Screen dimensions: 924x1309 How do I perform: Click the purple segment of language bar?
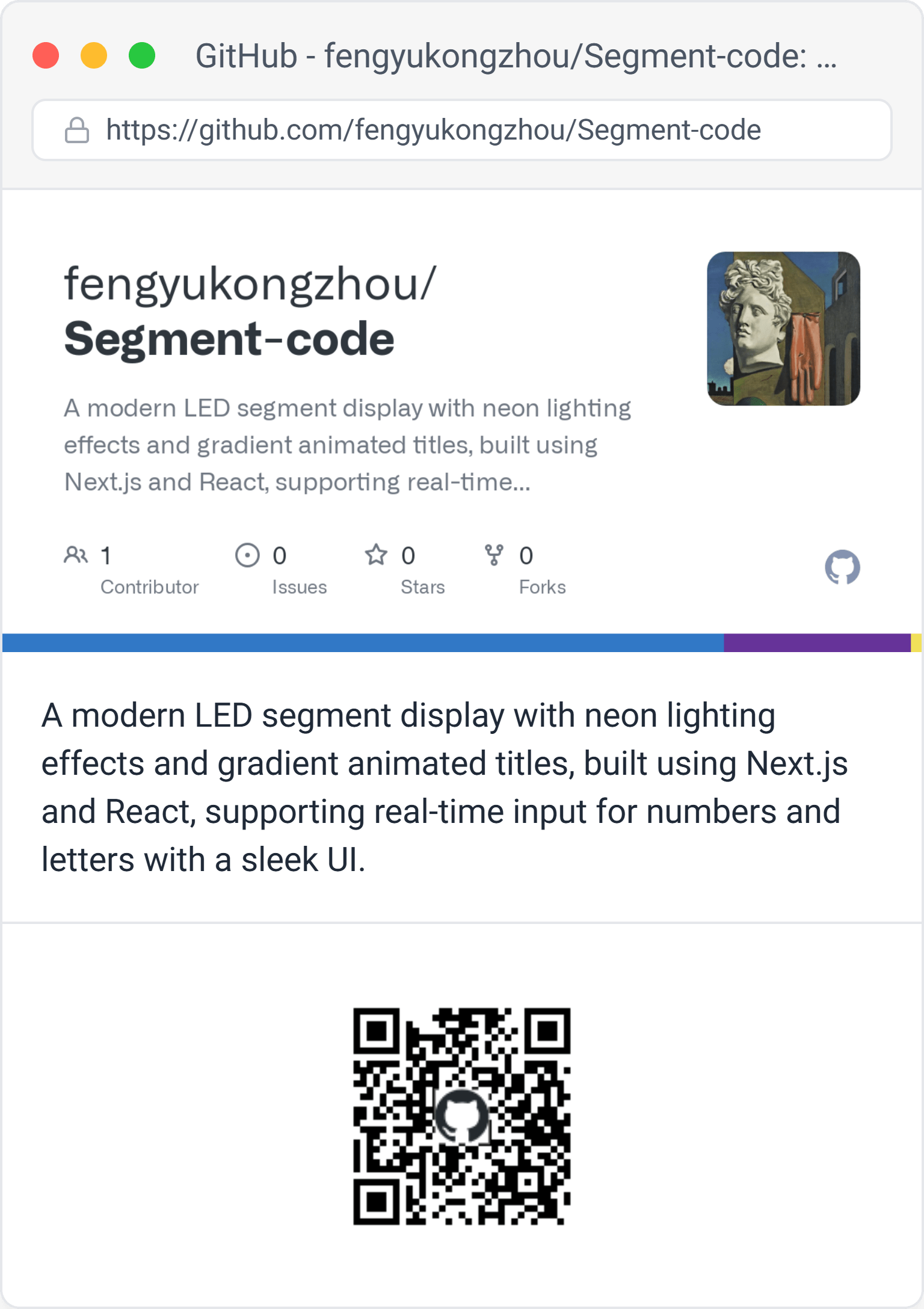click(x=816, y=642)
